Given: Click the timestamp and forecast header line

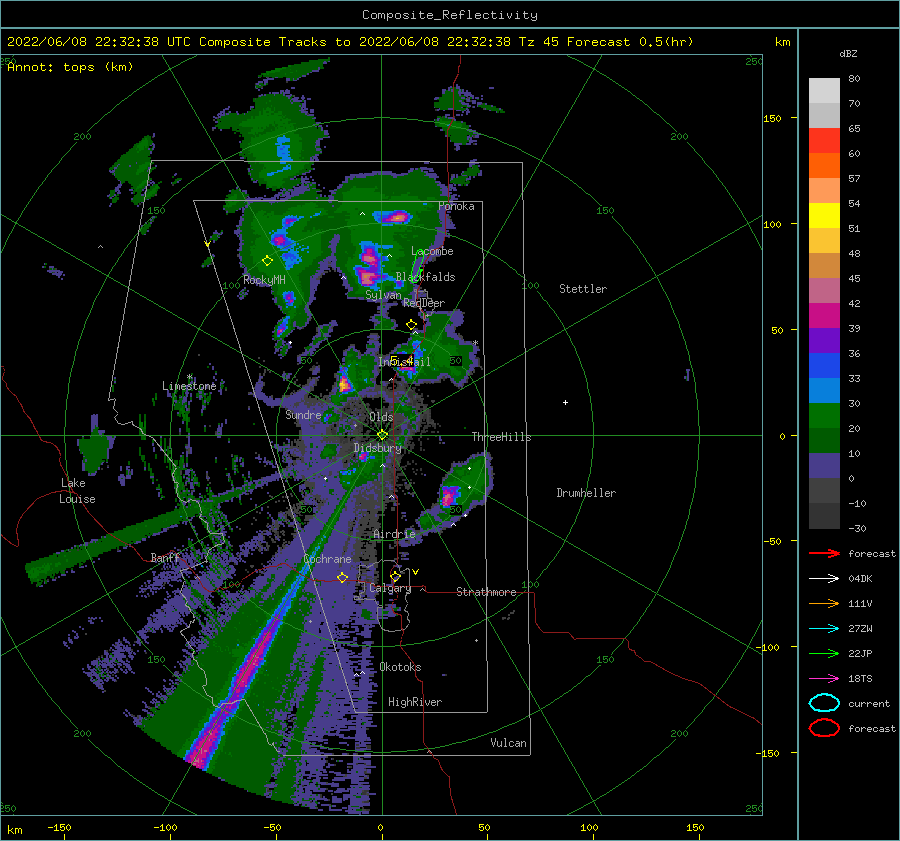Looking at the screenshot, I should pyautogui.click(x=350, y=42).
